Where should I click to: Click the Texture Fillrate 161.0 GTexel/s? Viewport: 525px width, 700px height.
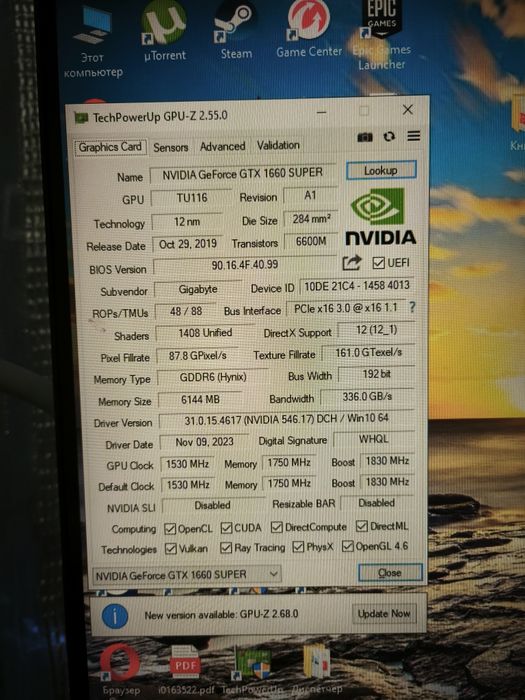368,353
